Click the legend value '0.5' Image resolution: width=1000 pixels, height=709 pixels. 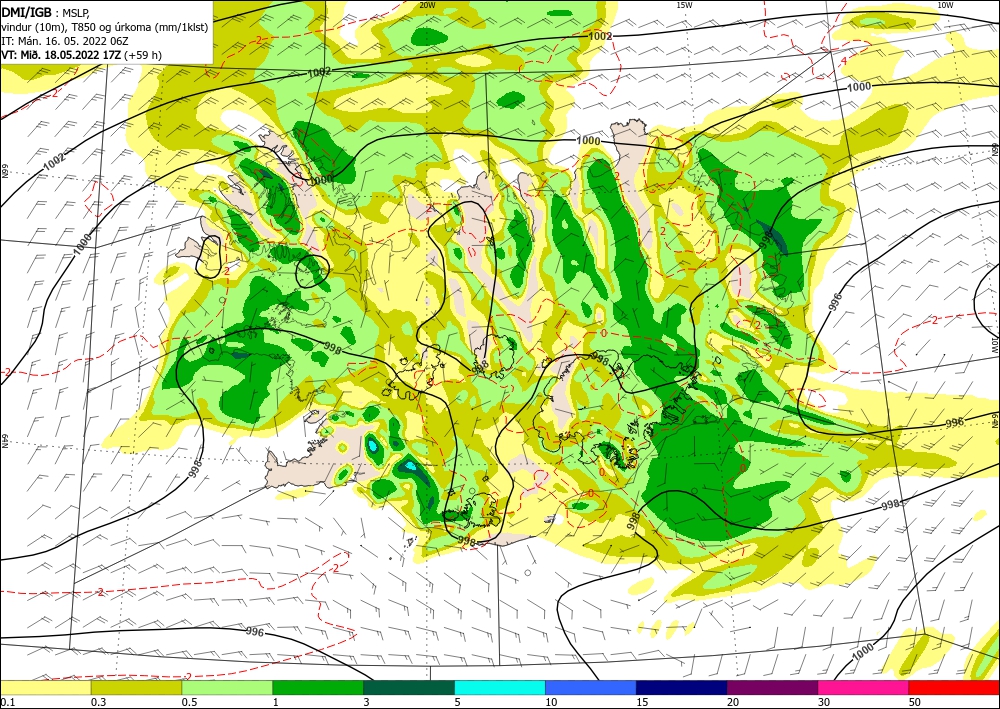[189, 702]
